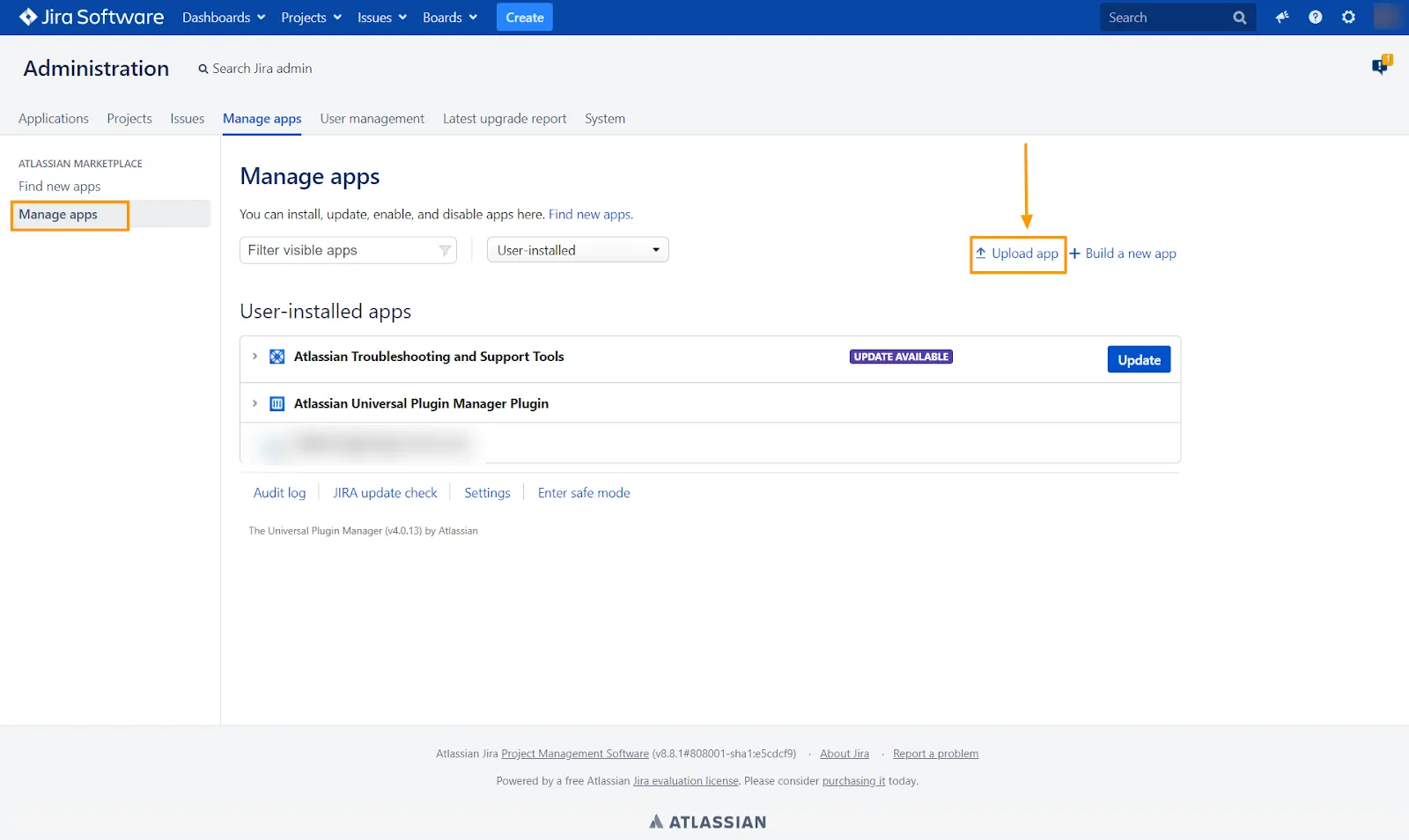Image resolution: width=1409 pixels, height=840 pixels.
Task: Open the help question mark icon
Action: coord(1315,17)
